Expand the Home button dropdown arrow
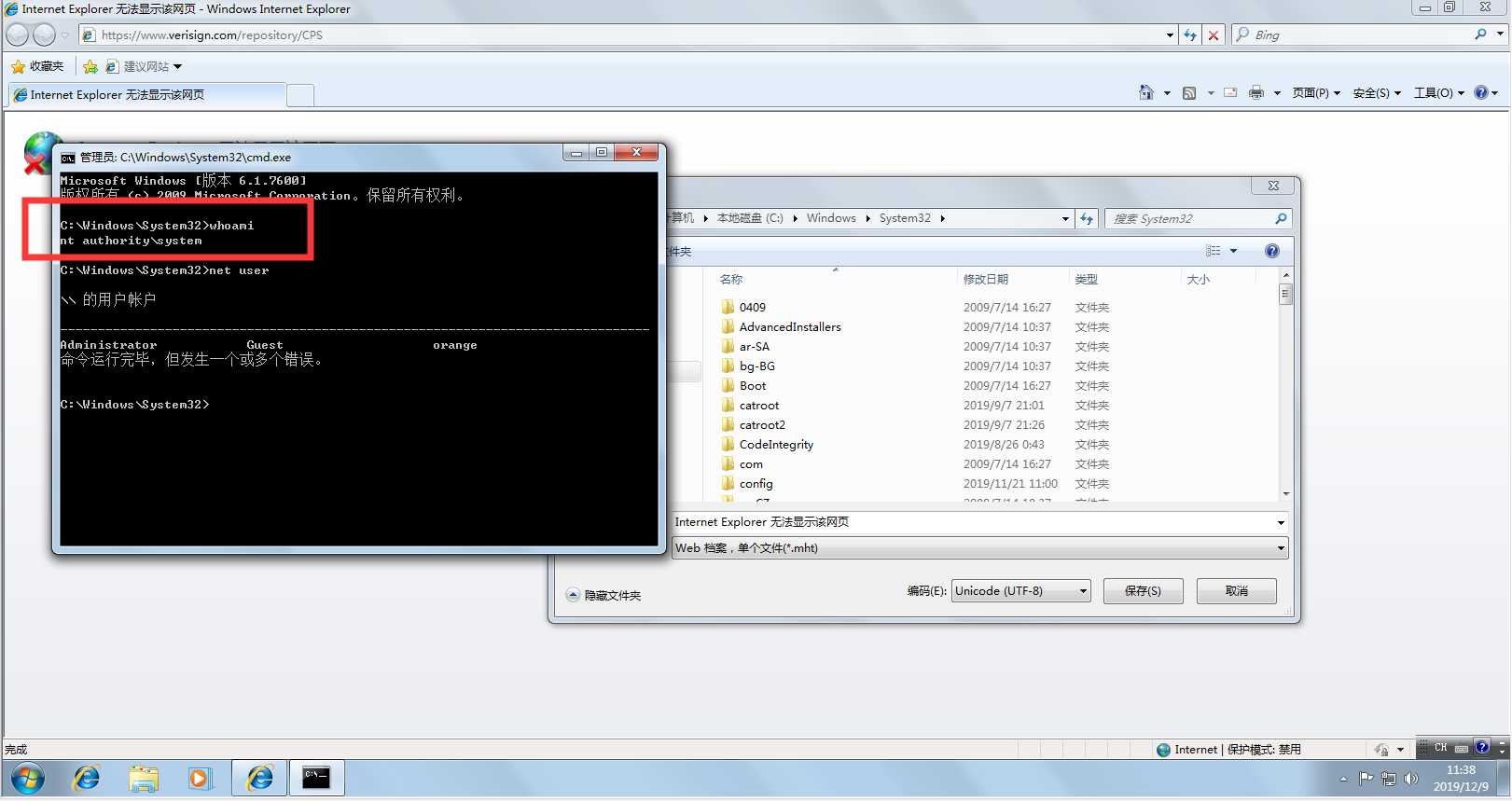The width and height of the screenshot is (1512, 801). pos(1167,93)
